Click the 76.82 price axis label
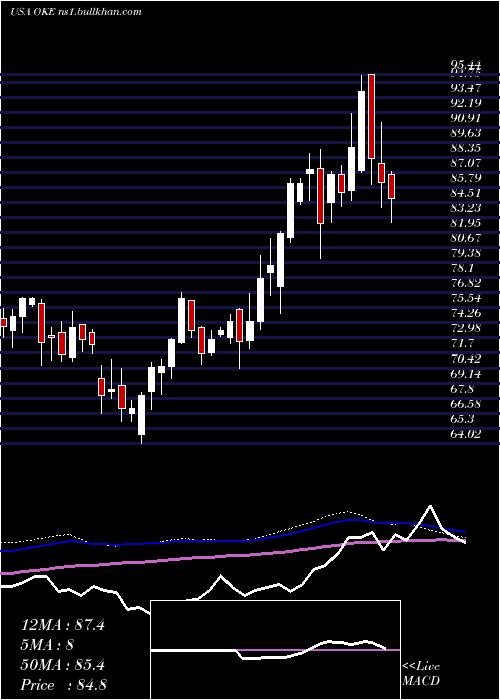Image resolution: width=500 pixels, height=700 pixels. click(x=466, y=283)
